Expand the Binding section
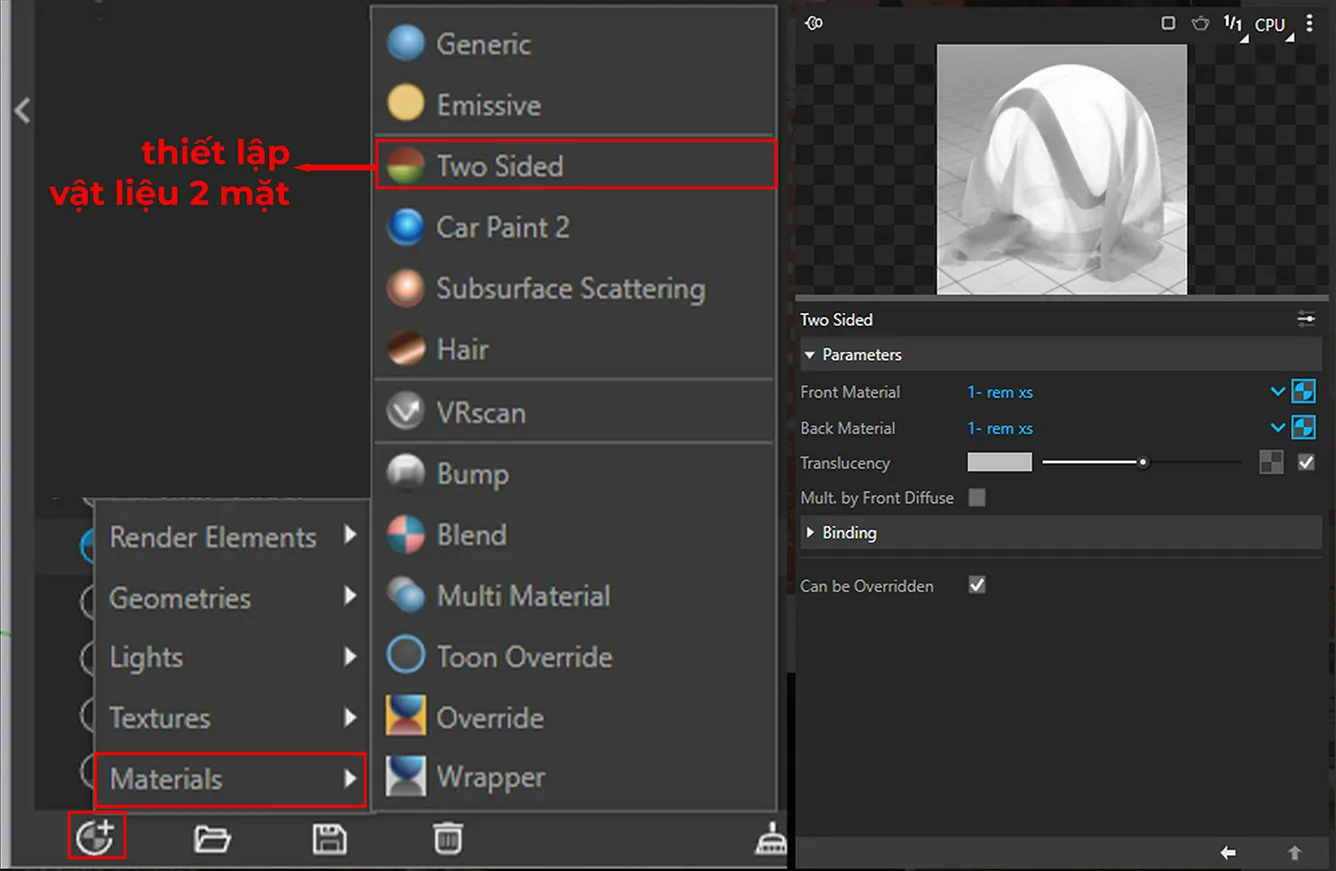Viewport: 1336px width, 871px height. point(810,532)
